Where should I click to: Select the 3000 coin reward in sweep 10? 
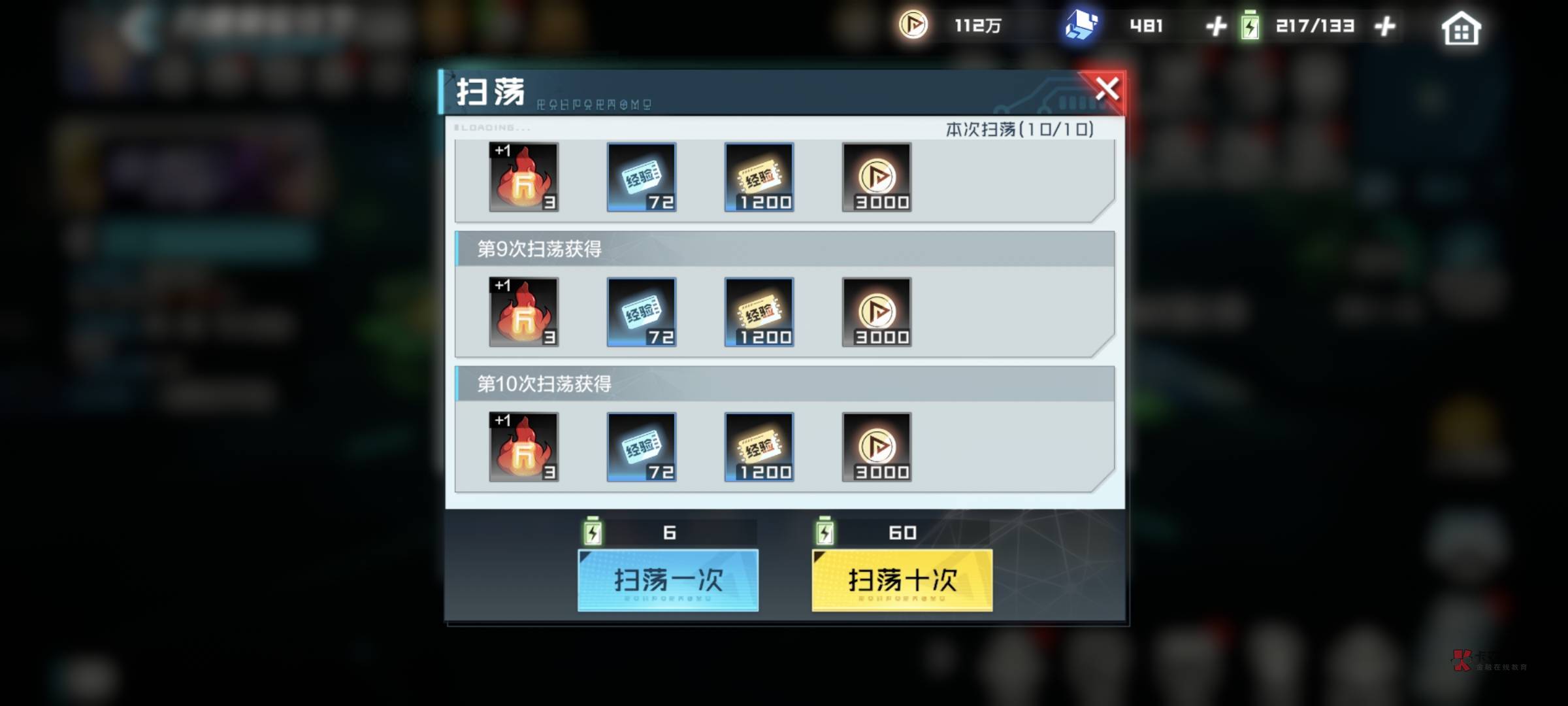876,447
